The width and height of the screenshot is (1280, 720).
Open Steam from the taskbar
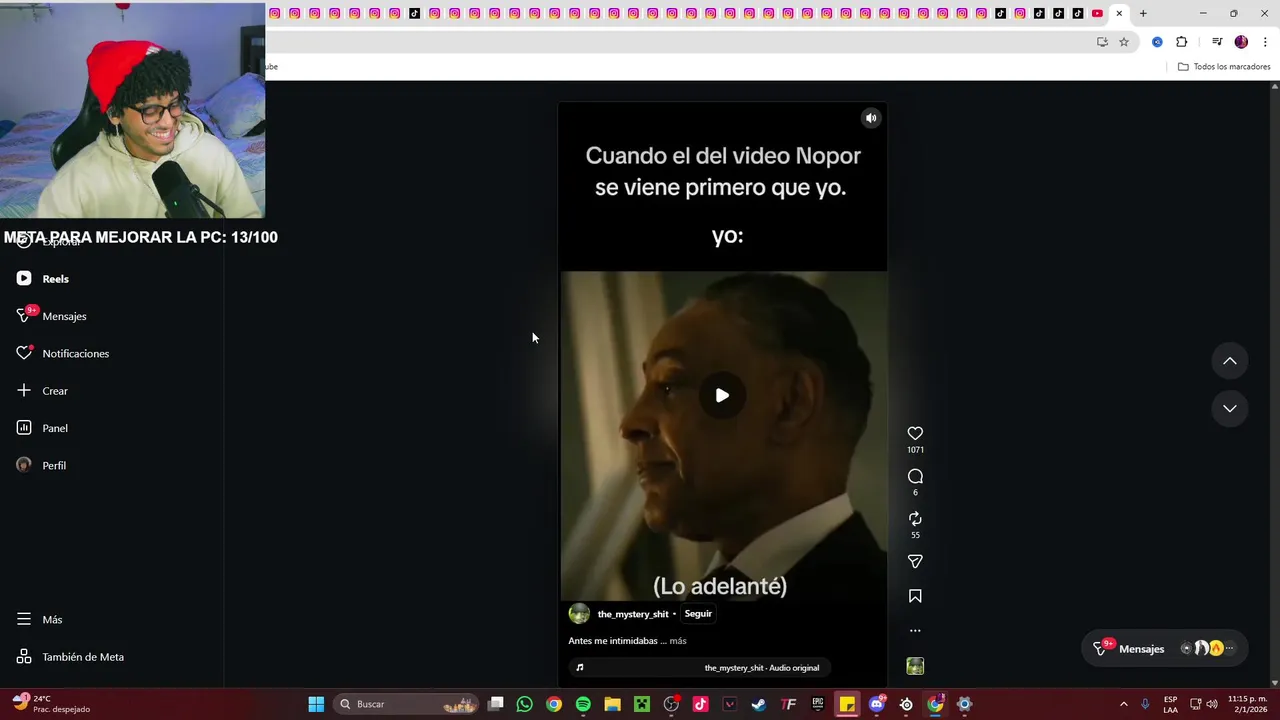[x=759, y=704]
